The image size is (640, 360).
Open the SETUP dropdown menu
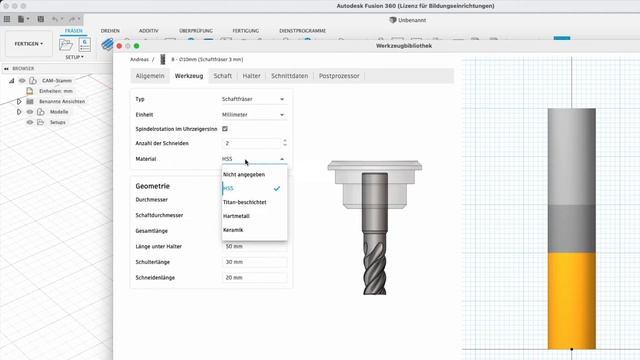[x=74, y=57]
